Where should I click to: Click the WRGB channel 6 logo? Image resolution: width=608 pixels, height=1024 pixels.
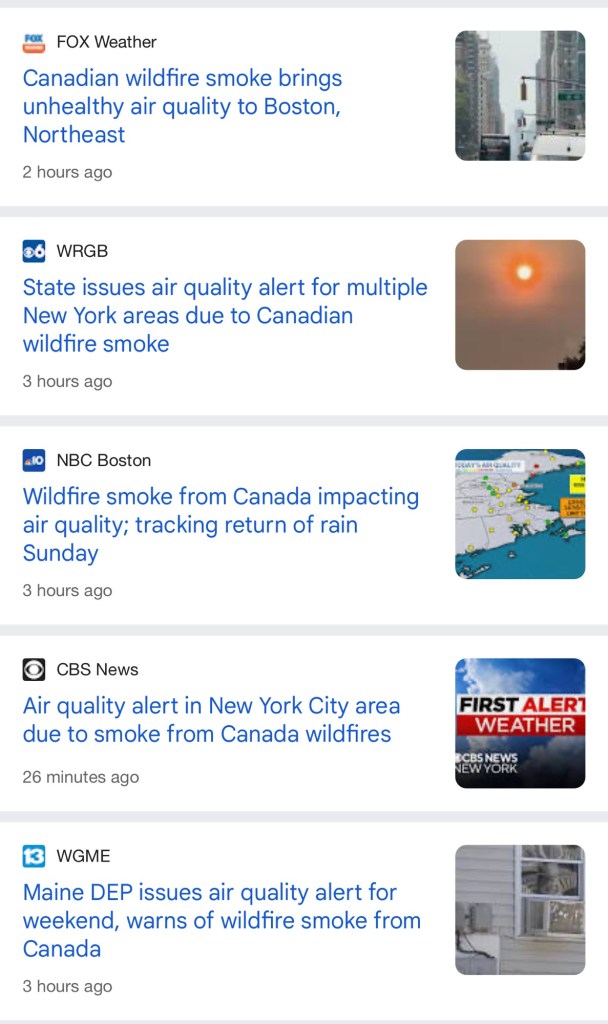coord(34,251)
